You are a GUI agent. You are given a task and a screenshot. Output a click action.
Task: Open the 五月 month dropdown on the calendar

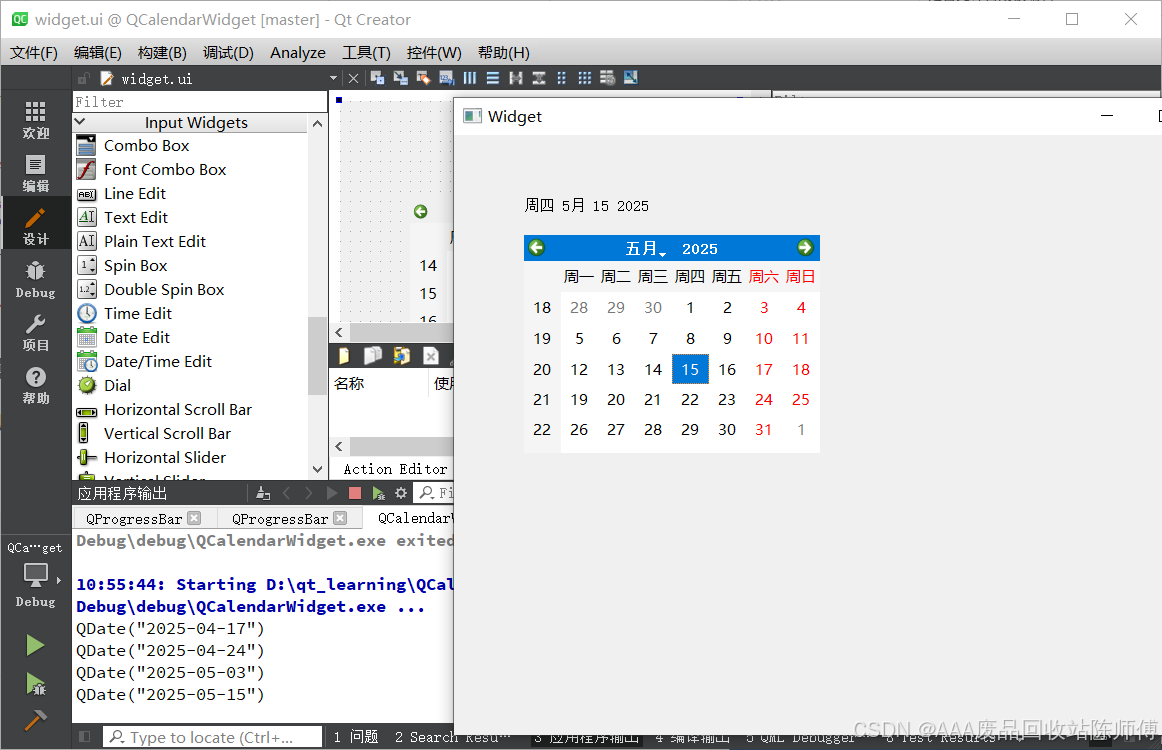(646, 248)
